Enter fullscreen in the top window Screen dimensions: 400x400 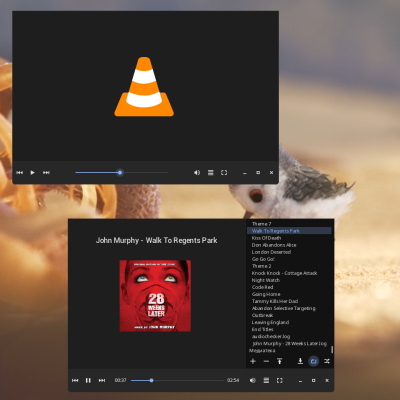coord(224,172)
